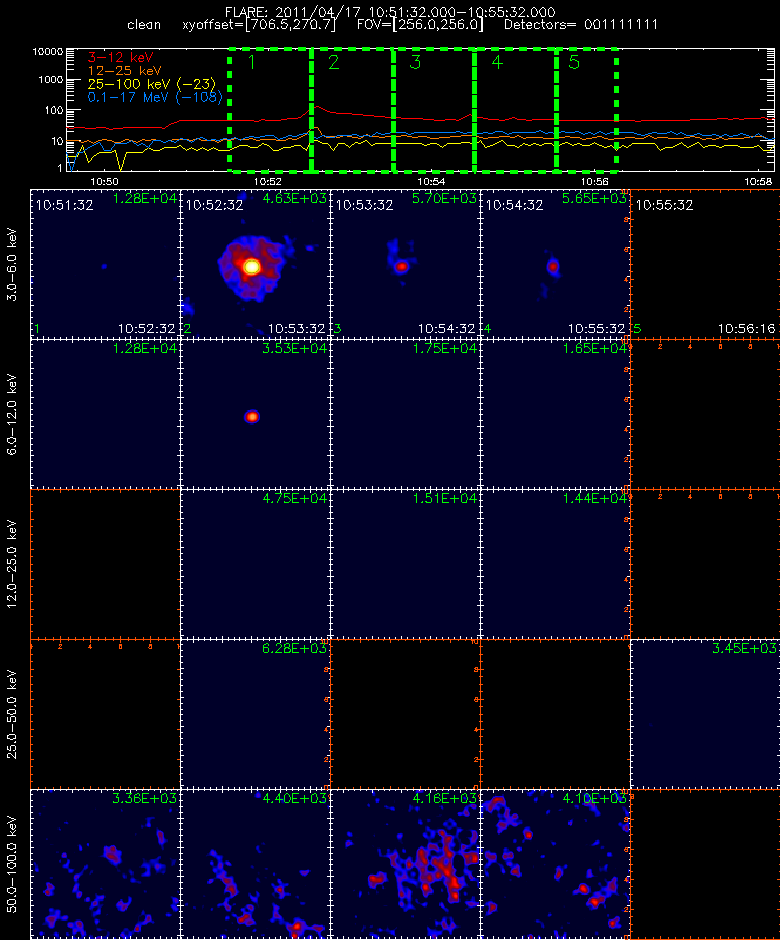Click the 10000 count-rate axis label

pos(48,52)
